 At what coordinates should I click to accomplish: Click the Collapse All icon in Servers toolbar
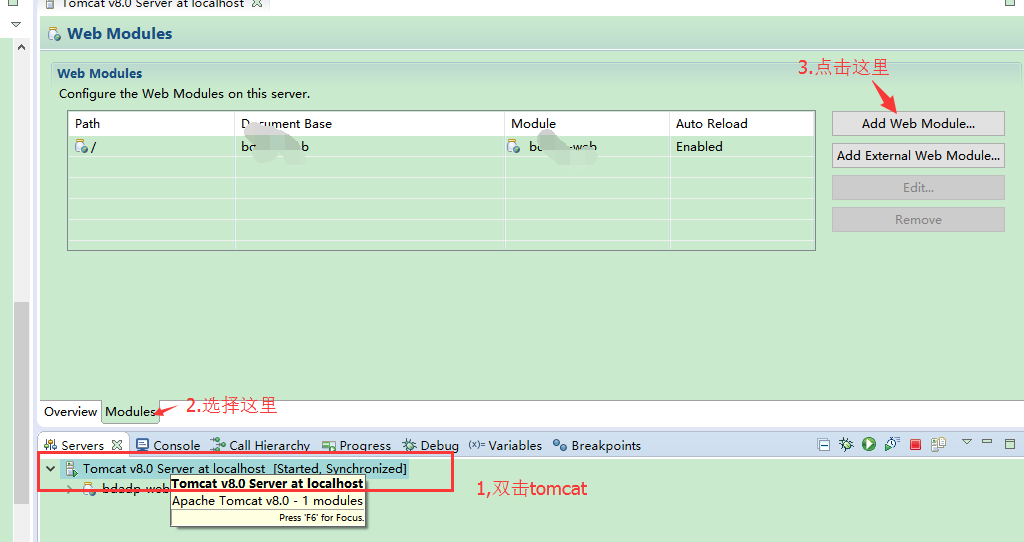click(824, 445)
